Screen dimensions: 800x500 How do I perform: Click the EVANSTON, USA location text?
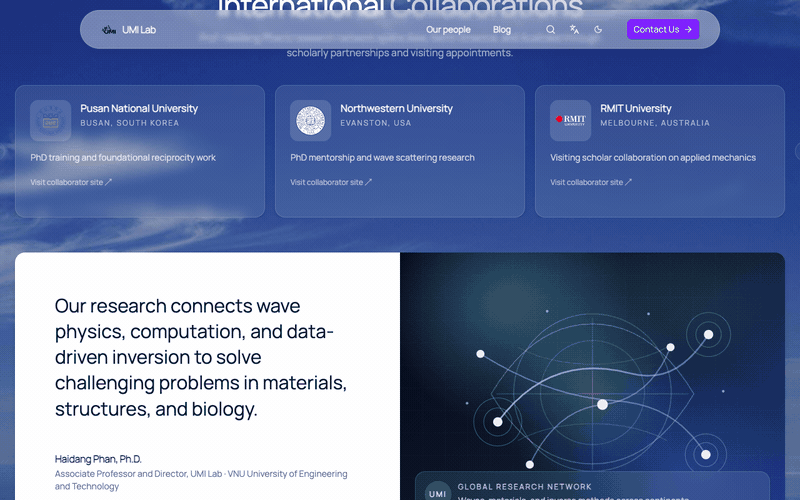(x=376, y=123)
